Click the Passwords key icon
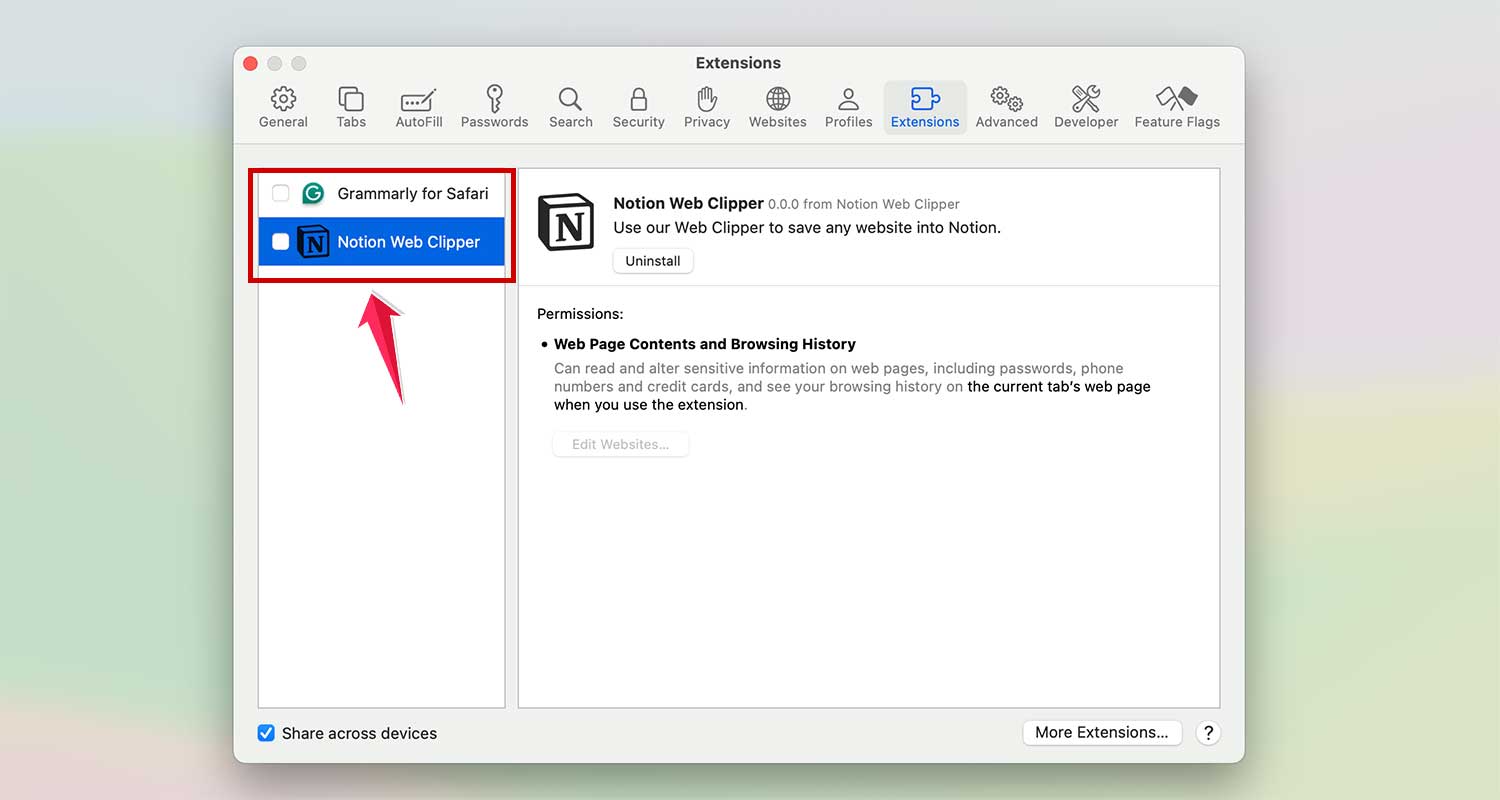 [x=494, y=105]
